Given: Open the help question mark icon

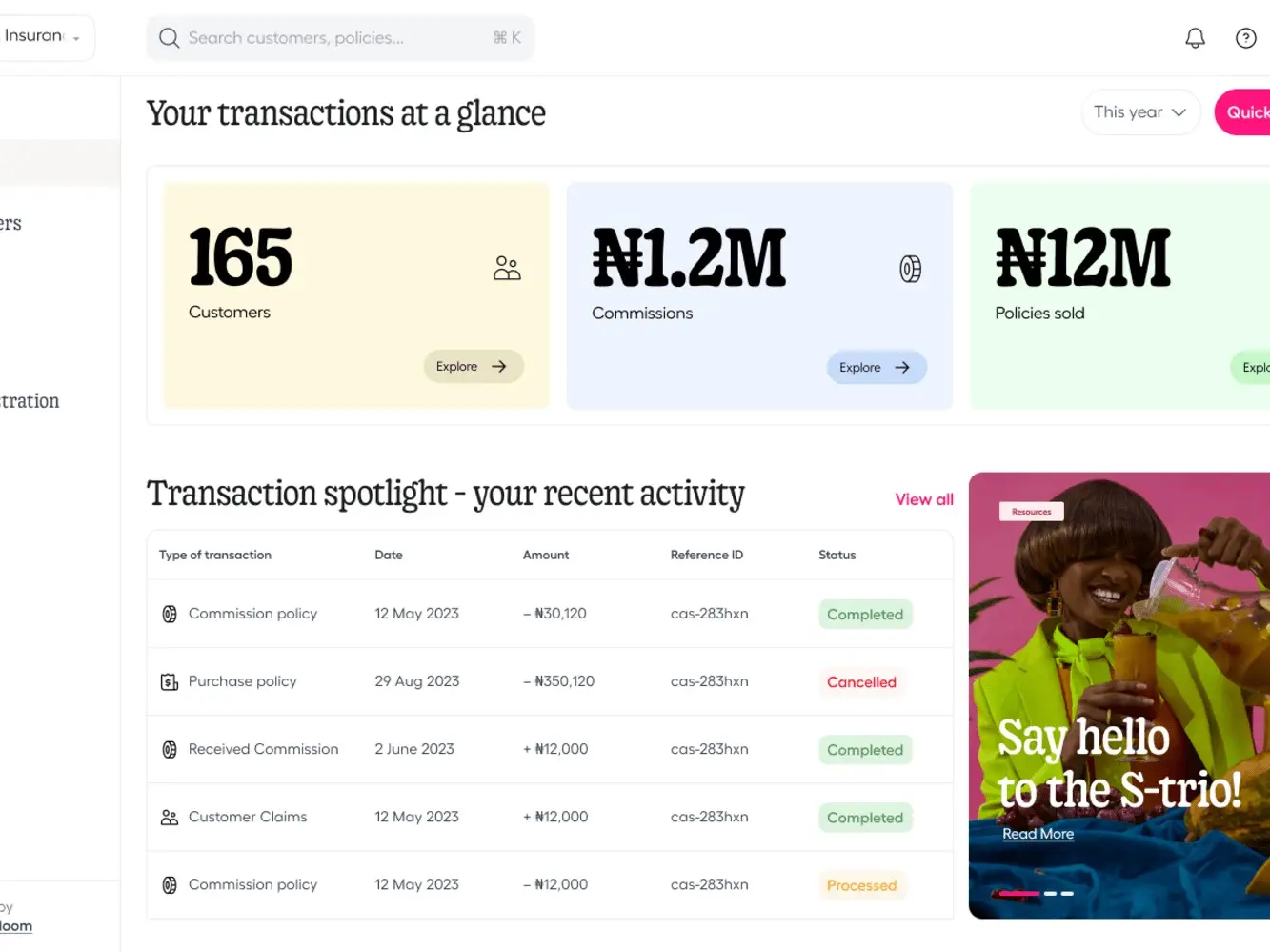Looking at the screenshot, I should coord(1245,38).
